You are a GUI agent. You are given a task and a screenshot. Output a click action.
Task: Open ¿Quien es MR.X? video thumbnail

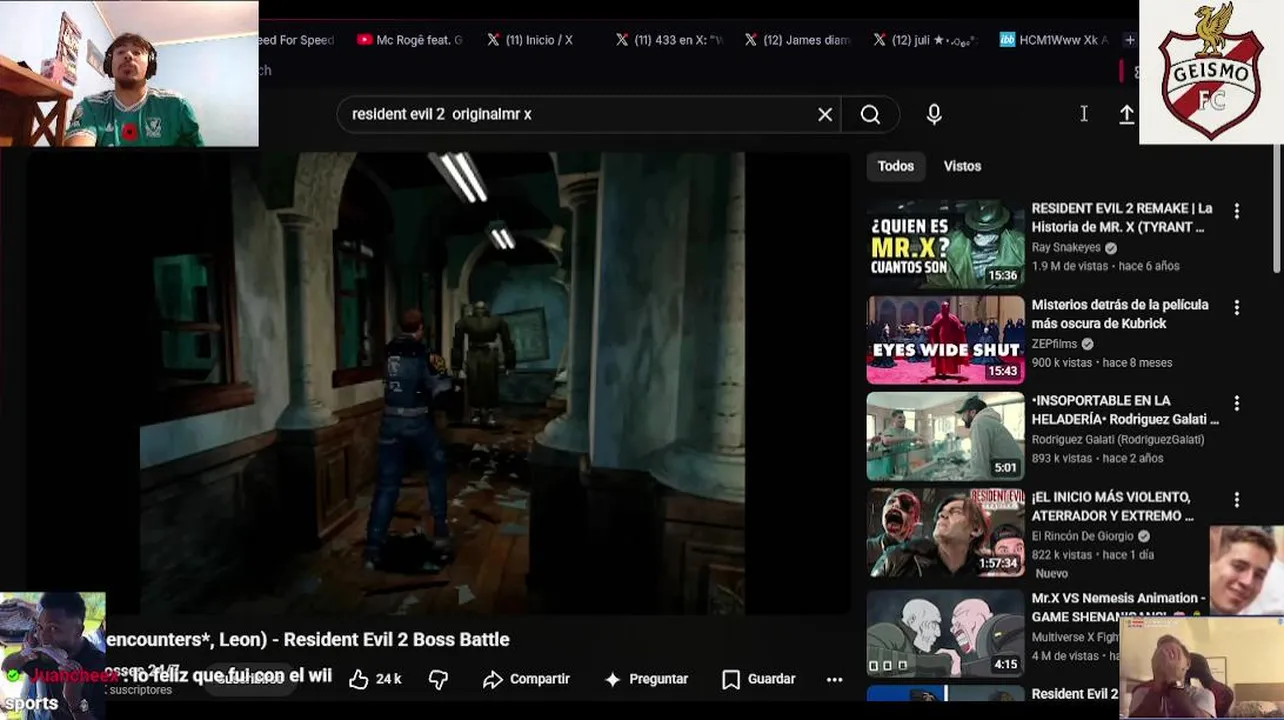(x=945, y=244)
